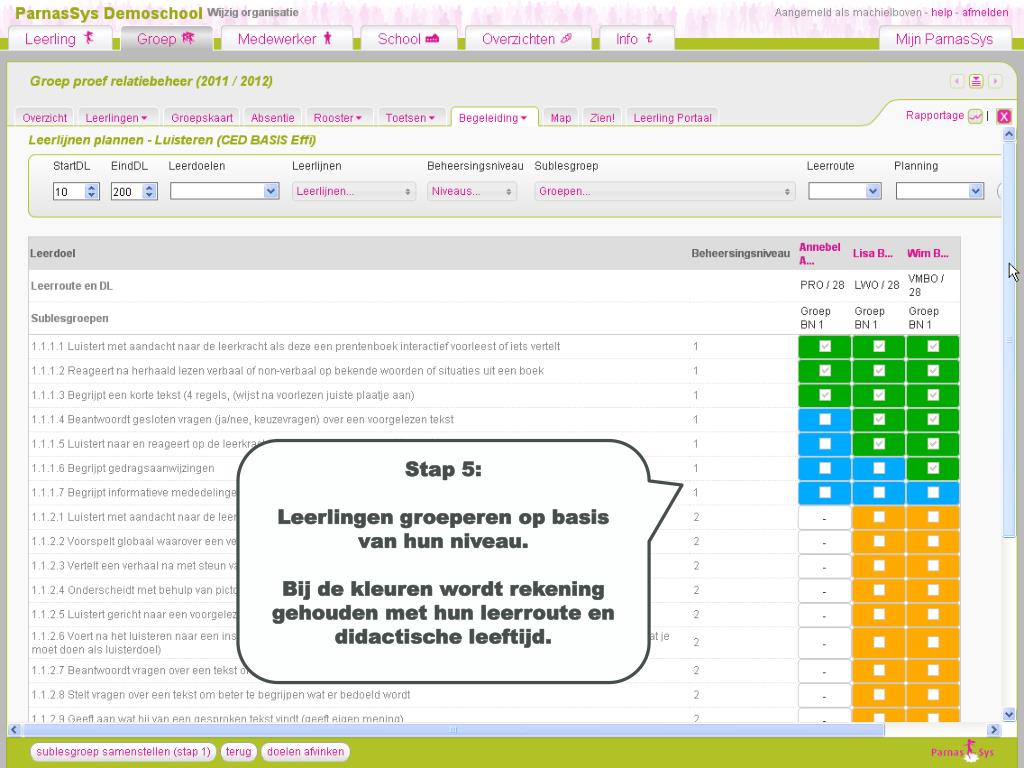This screenshot has width=1024, height=768.
Task: Check Lisa's blue checkbox for goal 1.1.1.6
Action: 879,468
